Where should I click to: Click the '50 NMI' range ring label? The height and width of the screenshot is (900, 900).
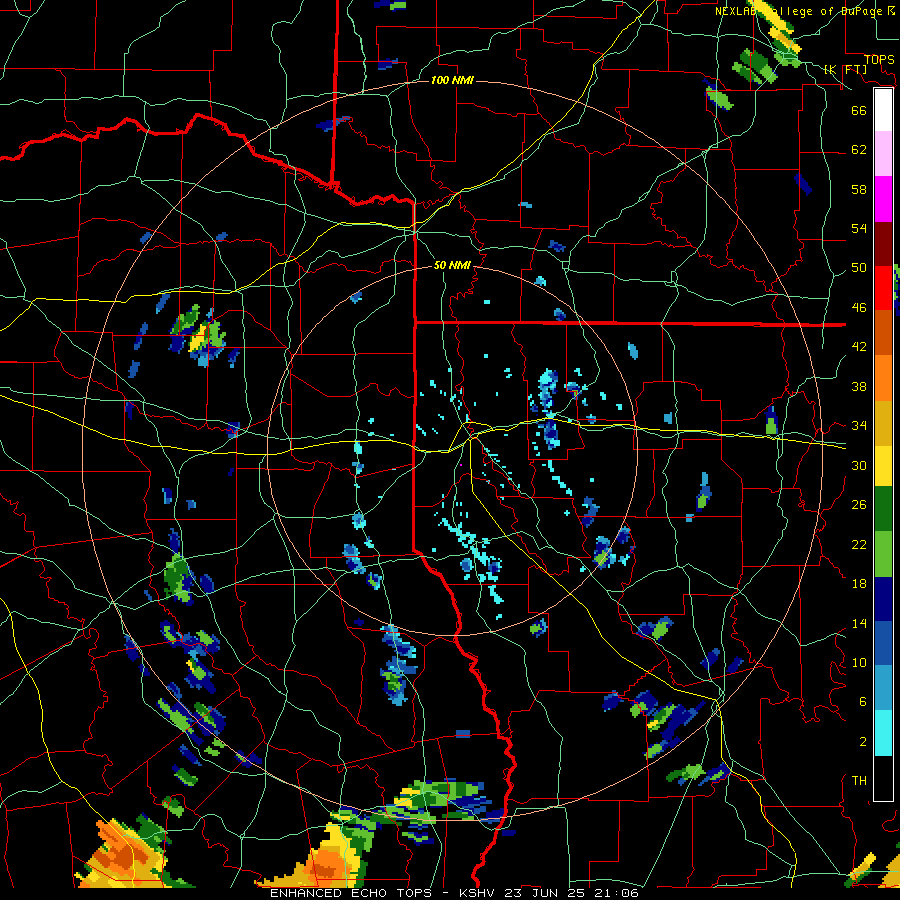coord(452,265)
